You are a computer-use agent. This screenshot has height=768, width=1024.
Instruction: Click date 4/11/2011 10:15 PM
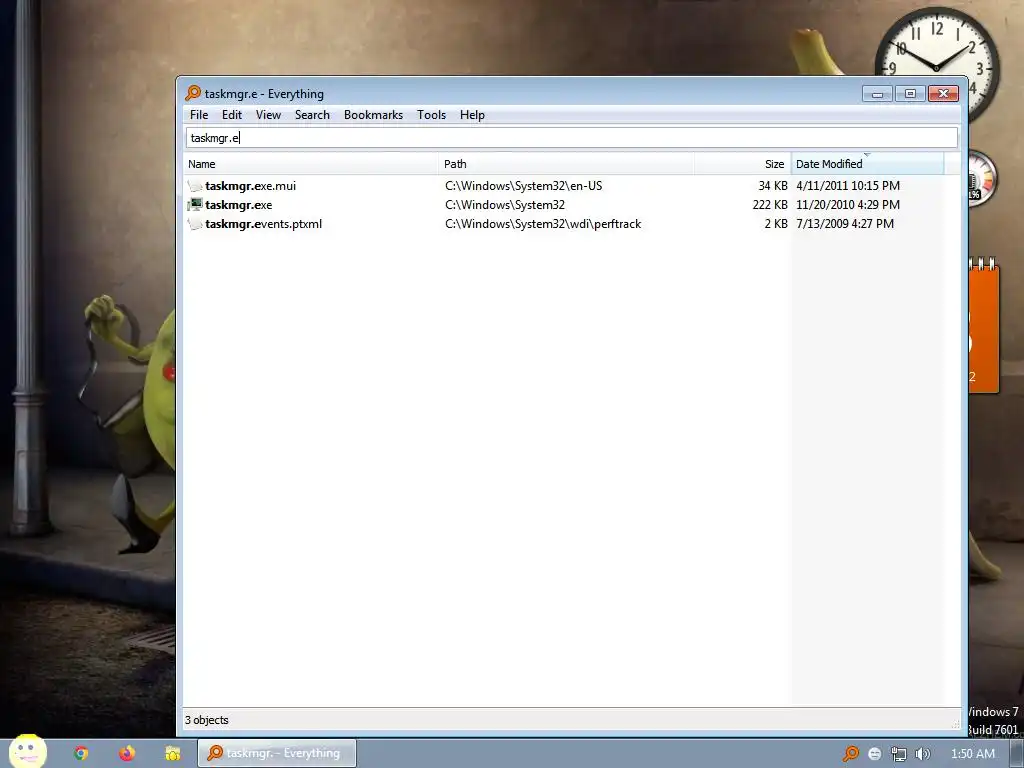click(x=848, y=186)
